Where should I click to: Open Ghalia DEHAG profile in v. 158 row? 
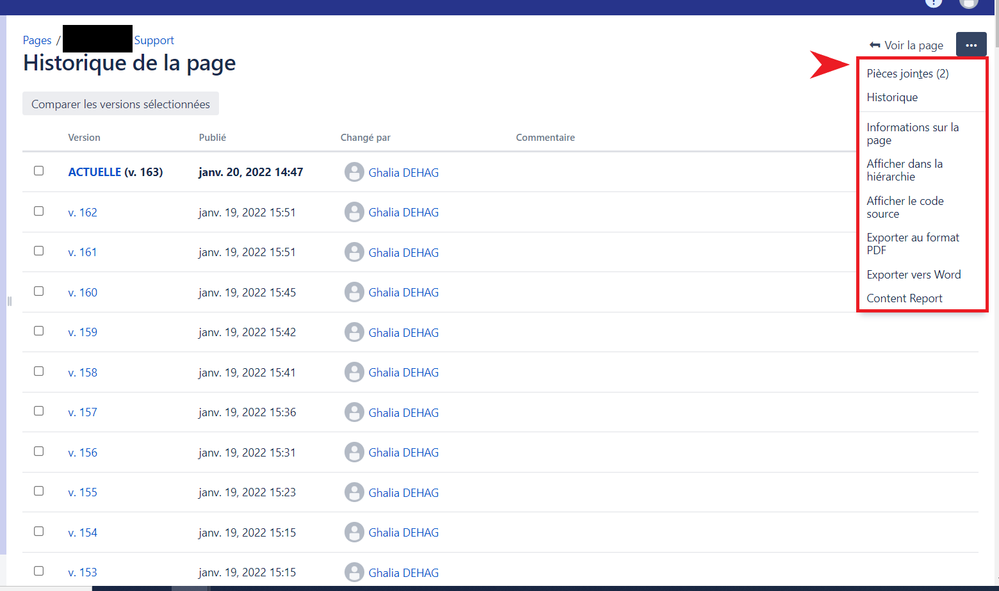click(403, 373)
